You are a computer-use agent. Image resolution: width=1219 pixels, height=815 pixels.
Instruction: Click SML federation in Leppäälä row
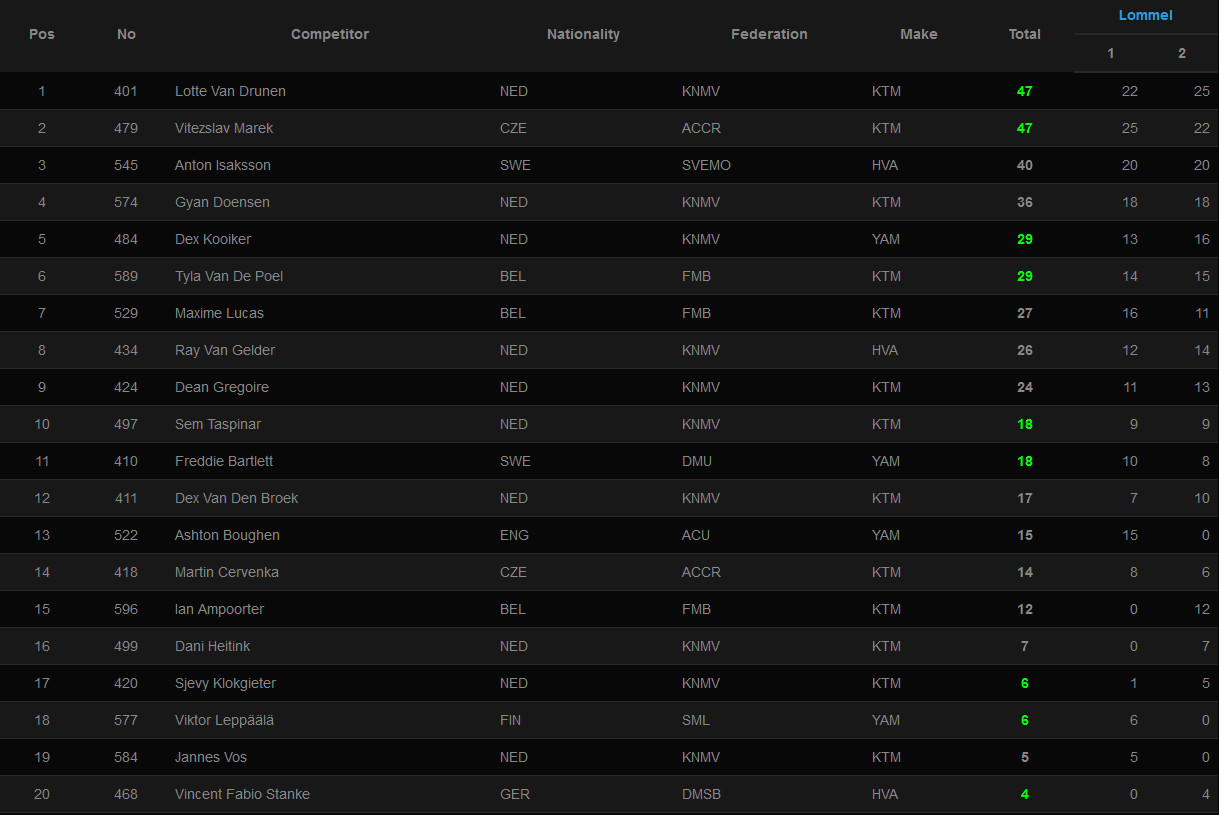click(696, 720)
